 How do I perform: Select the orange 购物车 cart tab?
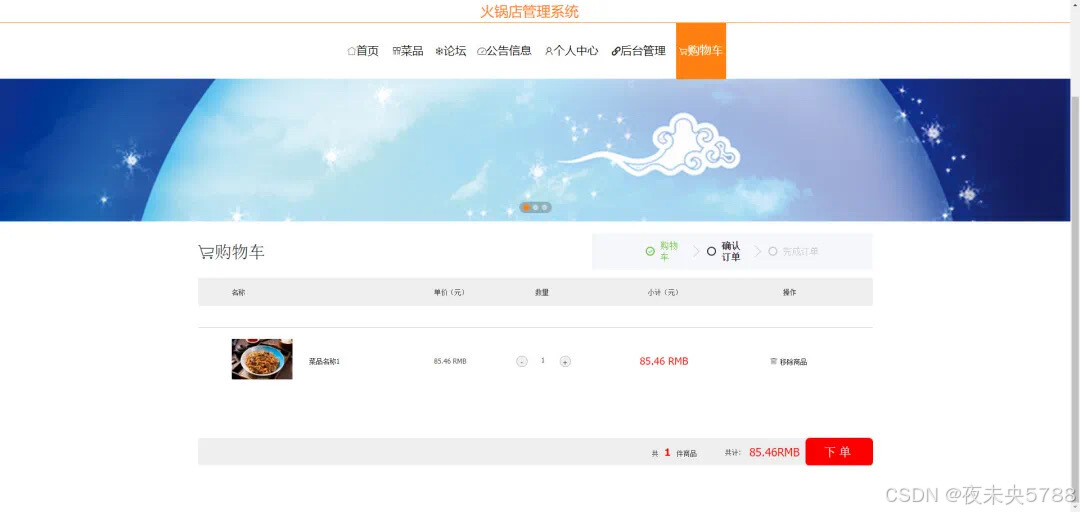coord(700,51)
